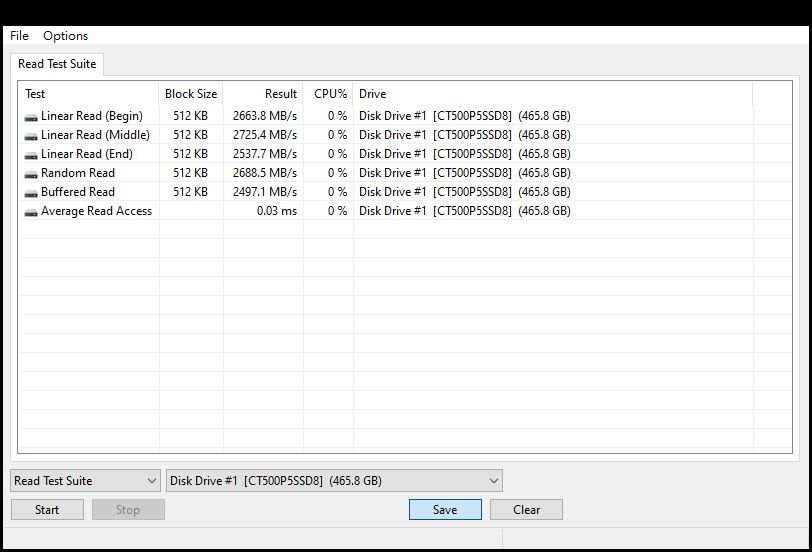Open the Options menu

(x=65, y=36)
